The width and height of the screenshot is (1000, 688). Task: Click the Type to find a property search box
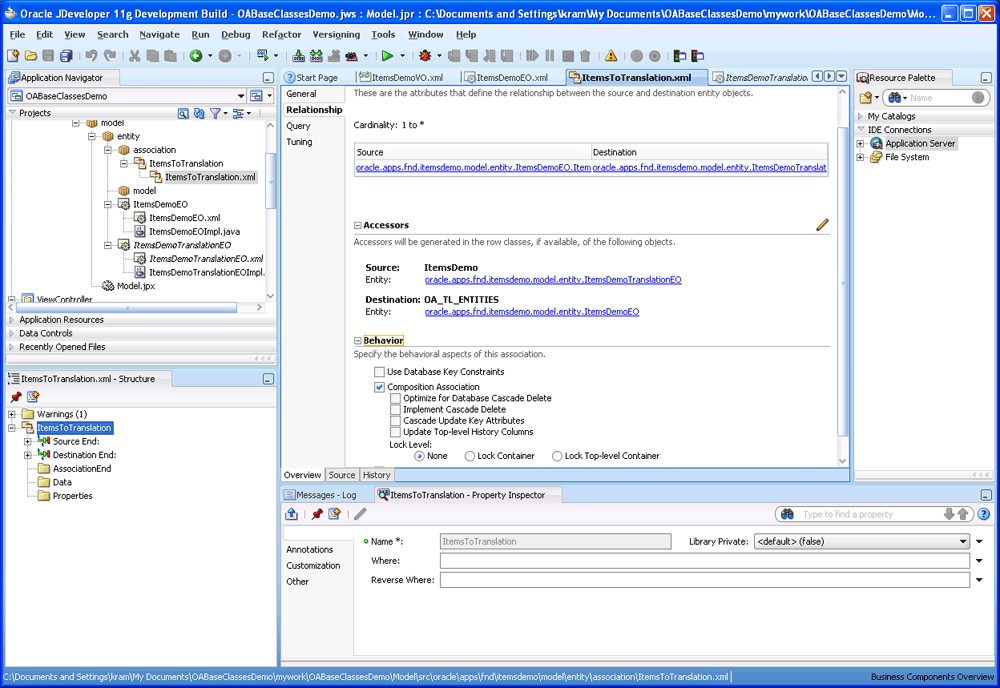pyautogui.click(x=871, y=514)
